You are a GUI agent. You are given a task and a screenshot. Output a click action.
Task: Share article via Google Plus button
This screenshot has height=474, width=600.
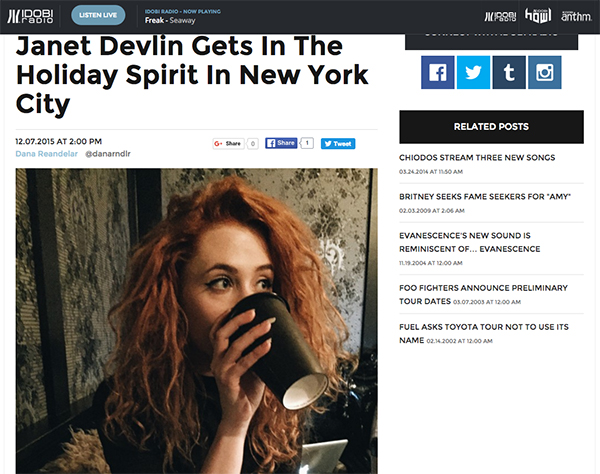pyautogui.click(x=228, y=143)
